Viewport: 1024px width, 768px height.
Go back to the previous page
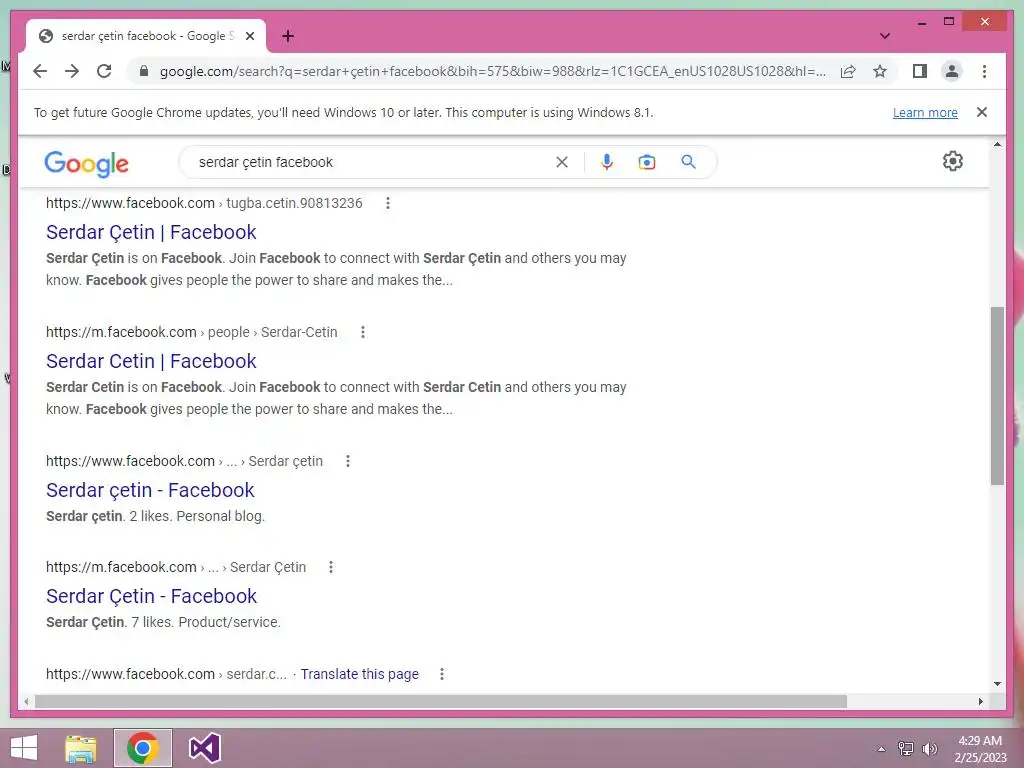pyautogui.click(x=40, y=71)
